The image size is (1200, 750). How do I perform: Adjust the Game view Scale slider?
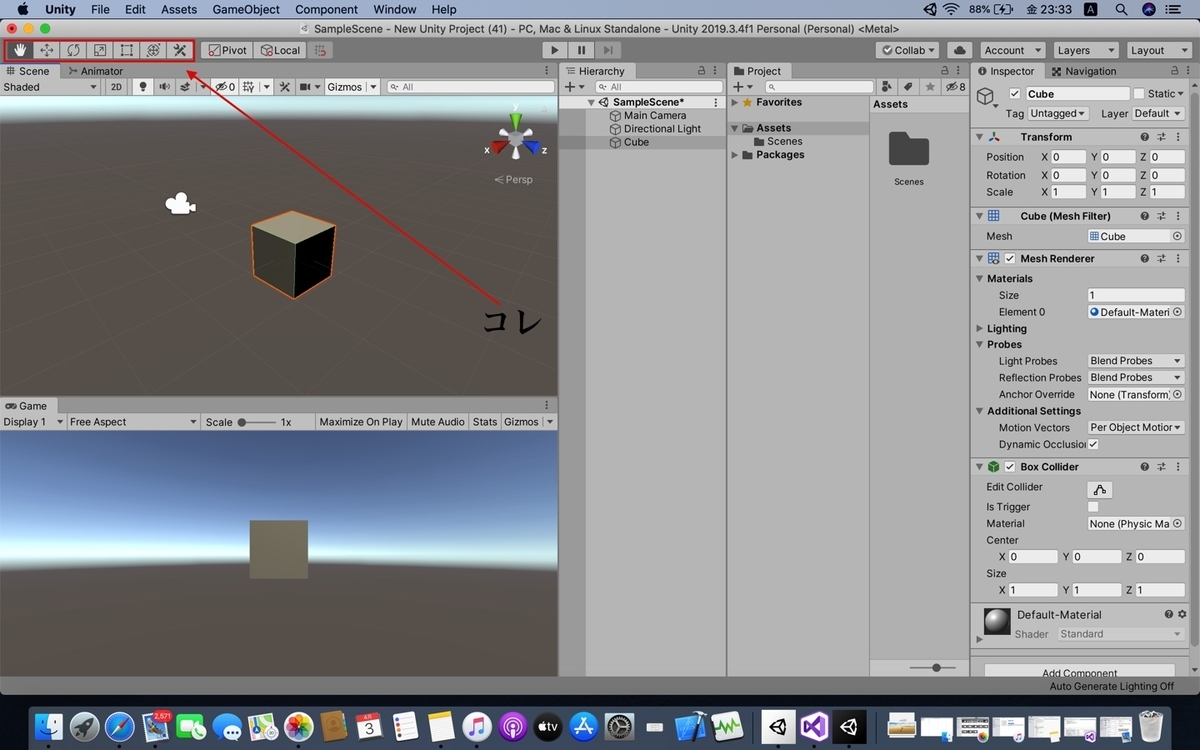pos(257,422)
